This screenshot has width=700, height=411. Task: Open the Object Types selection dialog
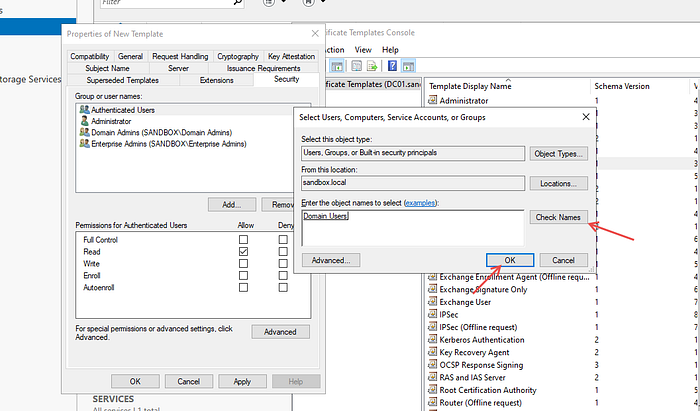click(x=558, y=154)
